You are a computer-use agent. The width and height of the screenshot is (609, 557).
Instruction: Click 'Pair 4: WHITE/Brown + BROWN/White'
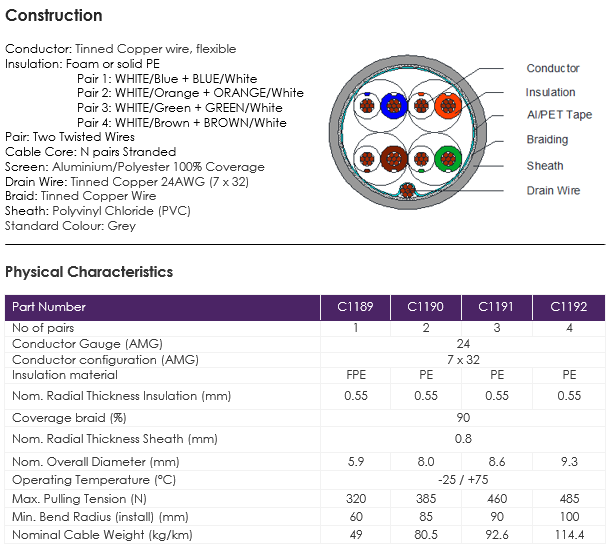pyautogui.click(x=182, y=123)
